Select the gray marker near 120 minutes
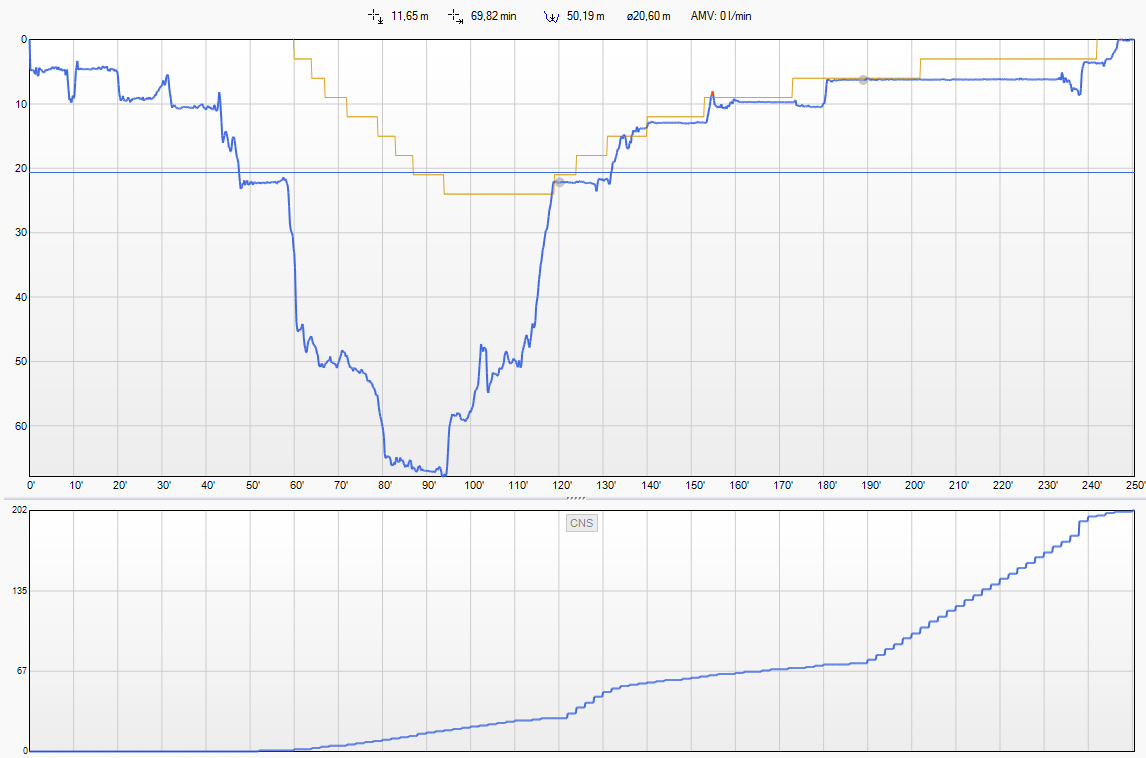Screen dimensions: 1146x758 [559, 182]
